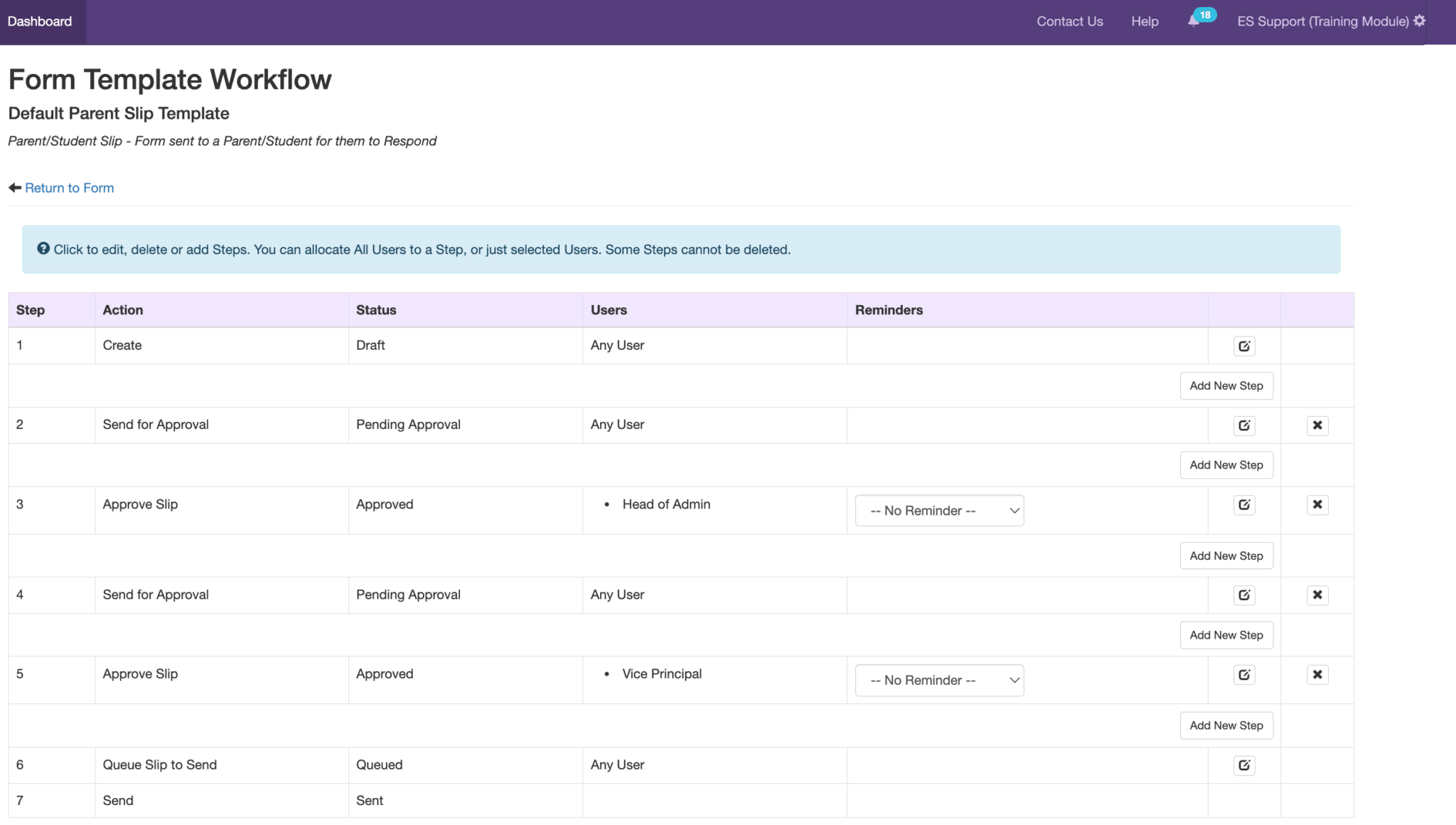Open the No Reminder dropdown for step 5
The width and height of the screenshot is (1456, 825).
pyautogui.click(x=939, y=680)
